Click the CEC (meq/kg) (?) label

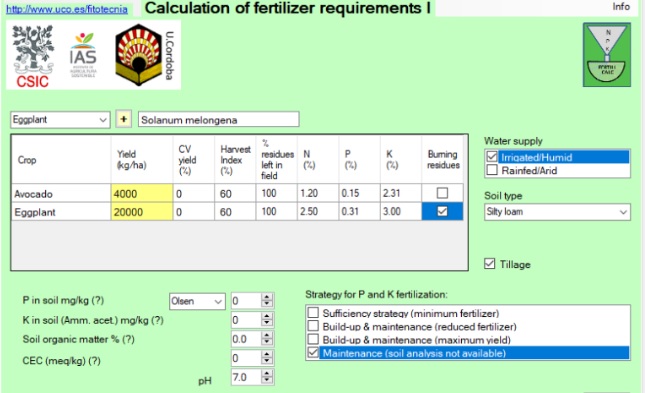(x=61, y=361)
